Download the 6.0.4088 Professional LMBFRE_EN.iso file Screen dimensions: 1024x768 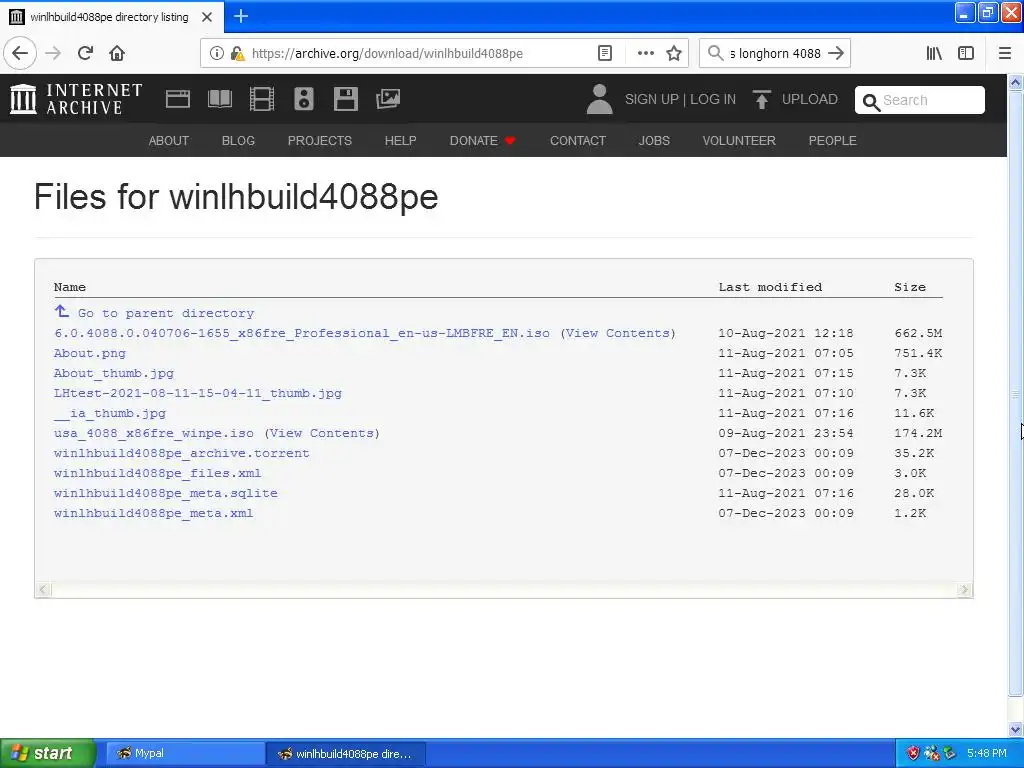click(x=302, y=333)
